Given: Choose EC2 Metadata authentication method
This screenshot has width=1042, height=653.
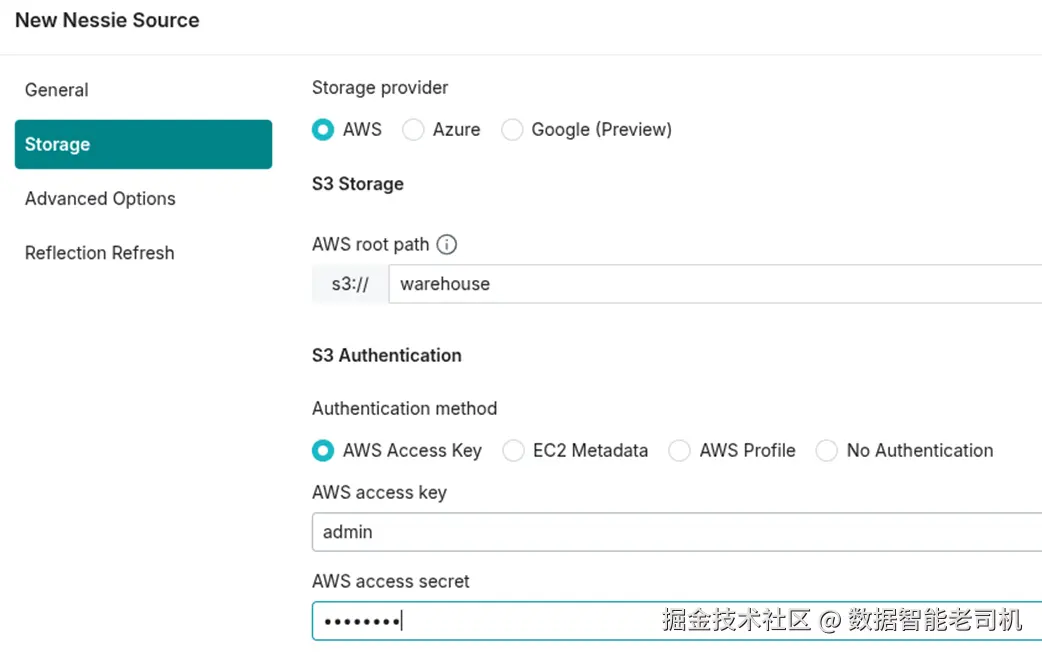Looking at the screenshot, I should tap(513, 451).
